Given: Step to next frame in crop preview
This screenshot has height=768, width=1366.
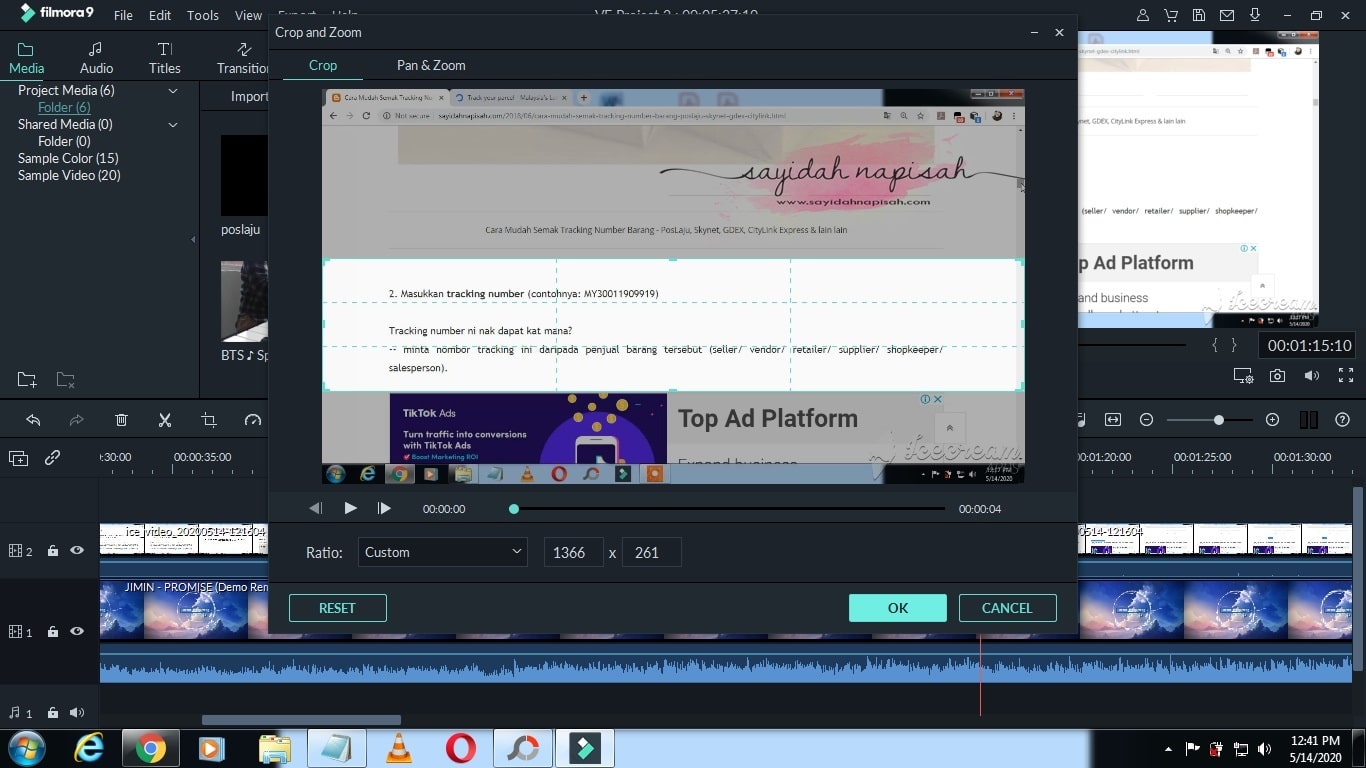Looking at the screenshot, I should [x=384, y=508].
